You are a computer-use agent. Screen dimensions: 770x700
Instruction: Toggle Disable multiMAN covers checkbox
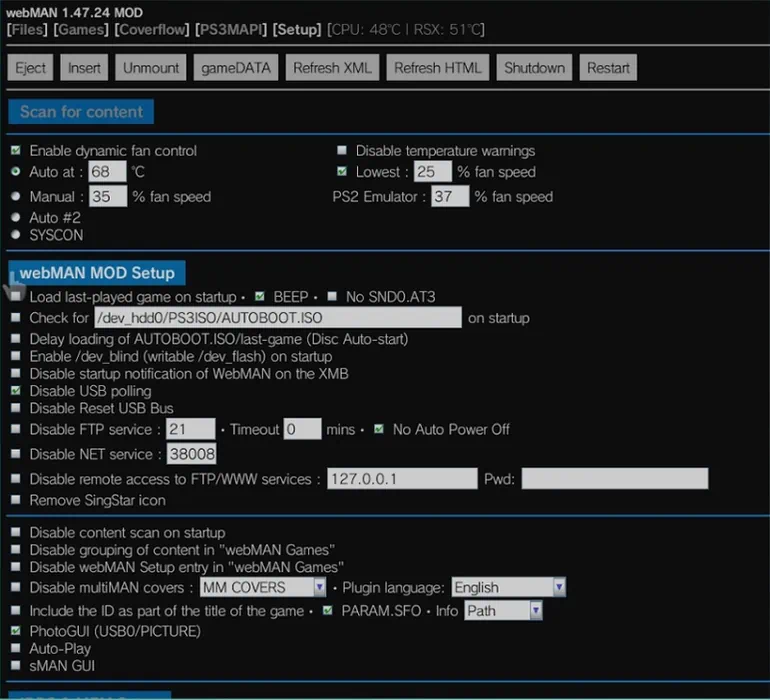point(16,587)
